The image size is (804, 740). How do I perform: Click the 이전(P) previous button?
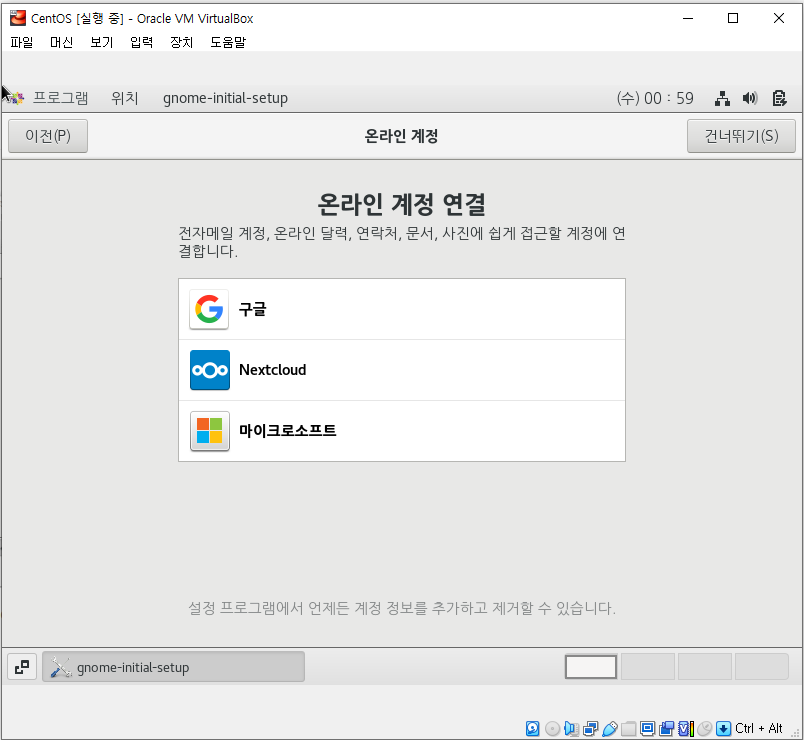(x=48, y=136)
